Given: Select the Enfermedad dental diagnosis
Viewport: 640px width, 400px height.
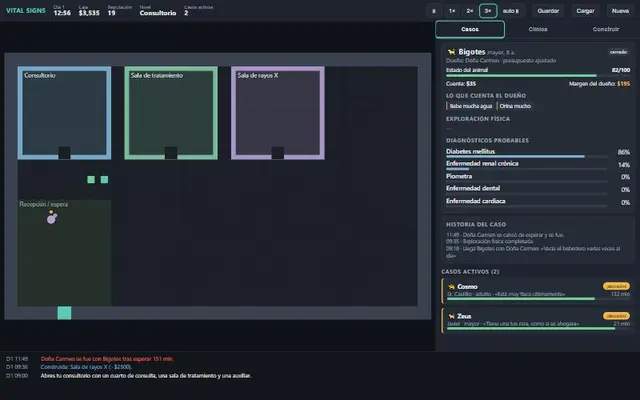Looking at the screenshot, I should 538,189.
